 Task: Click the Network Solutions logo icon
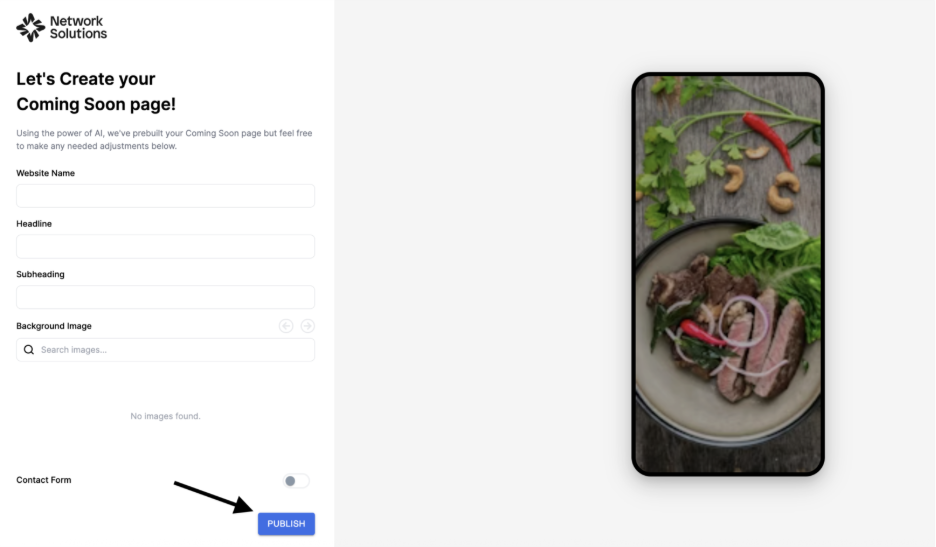coord(30,27)
